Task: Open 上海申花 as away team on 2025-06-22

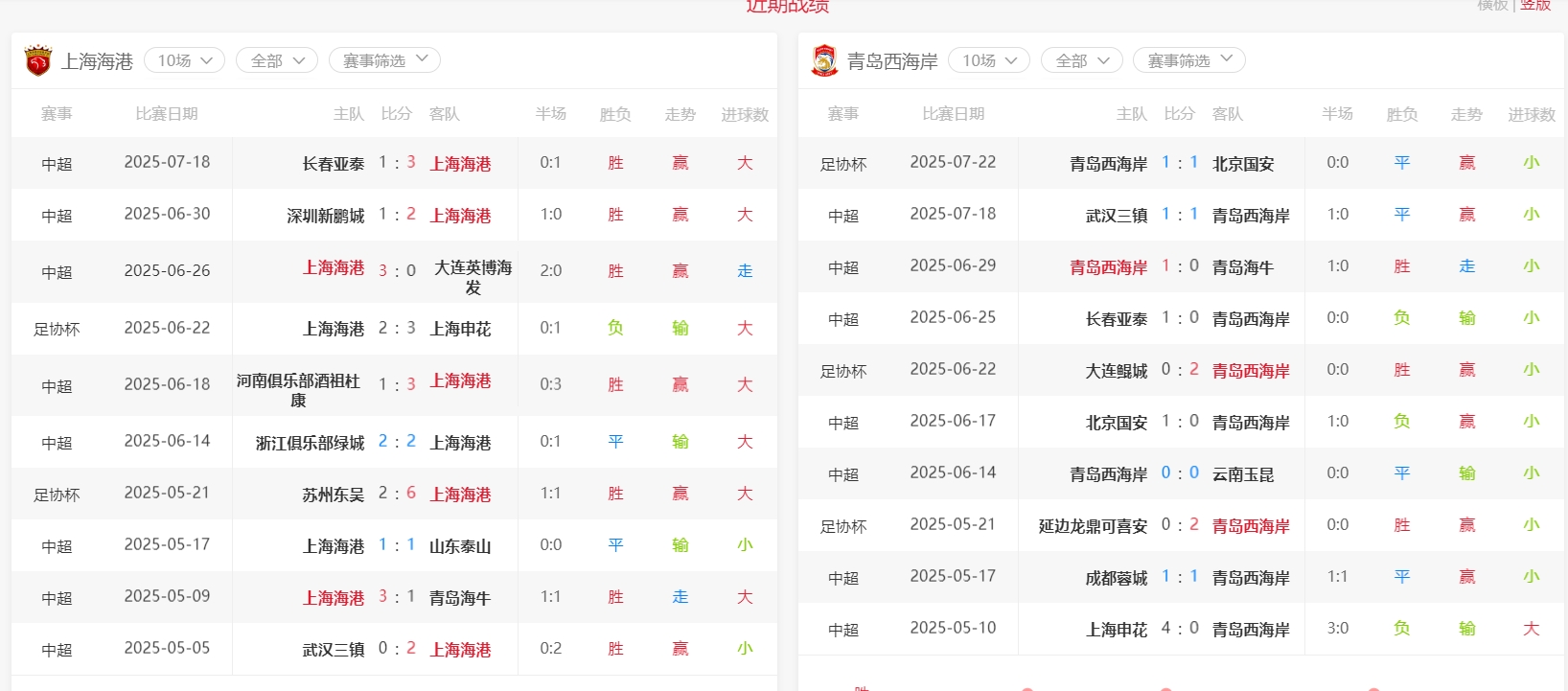Action: (460, 329)
